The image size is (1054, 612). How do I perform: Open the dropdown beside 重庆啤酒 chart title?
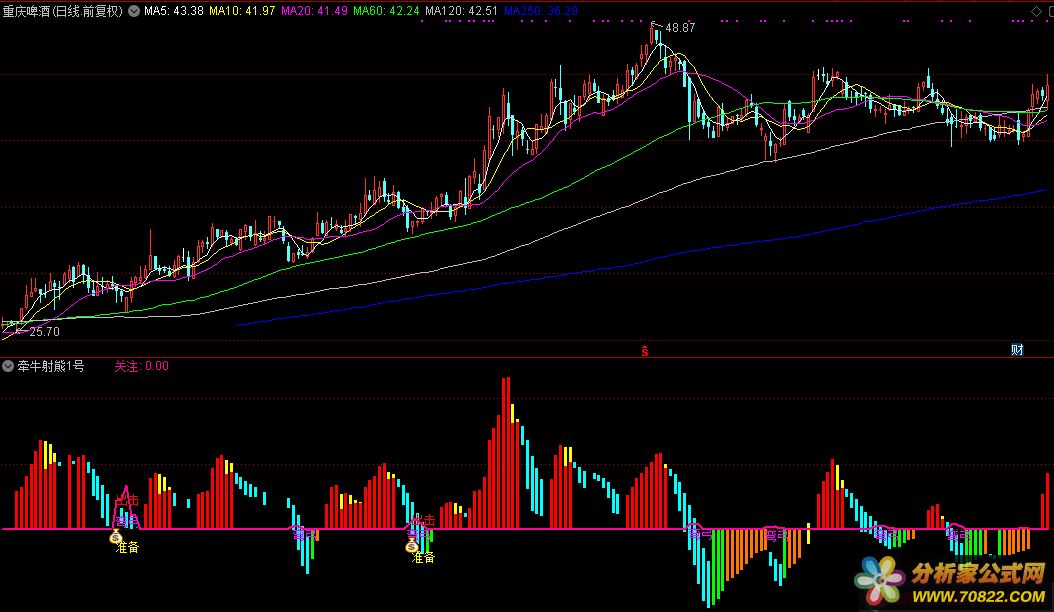134,11
